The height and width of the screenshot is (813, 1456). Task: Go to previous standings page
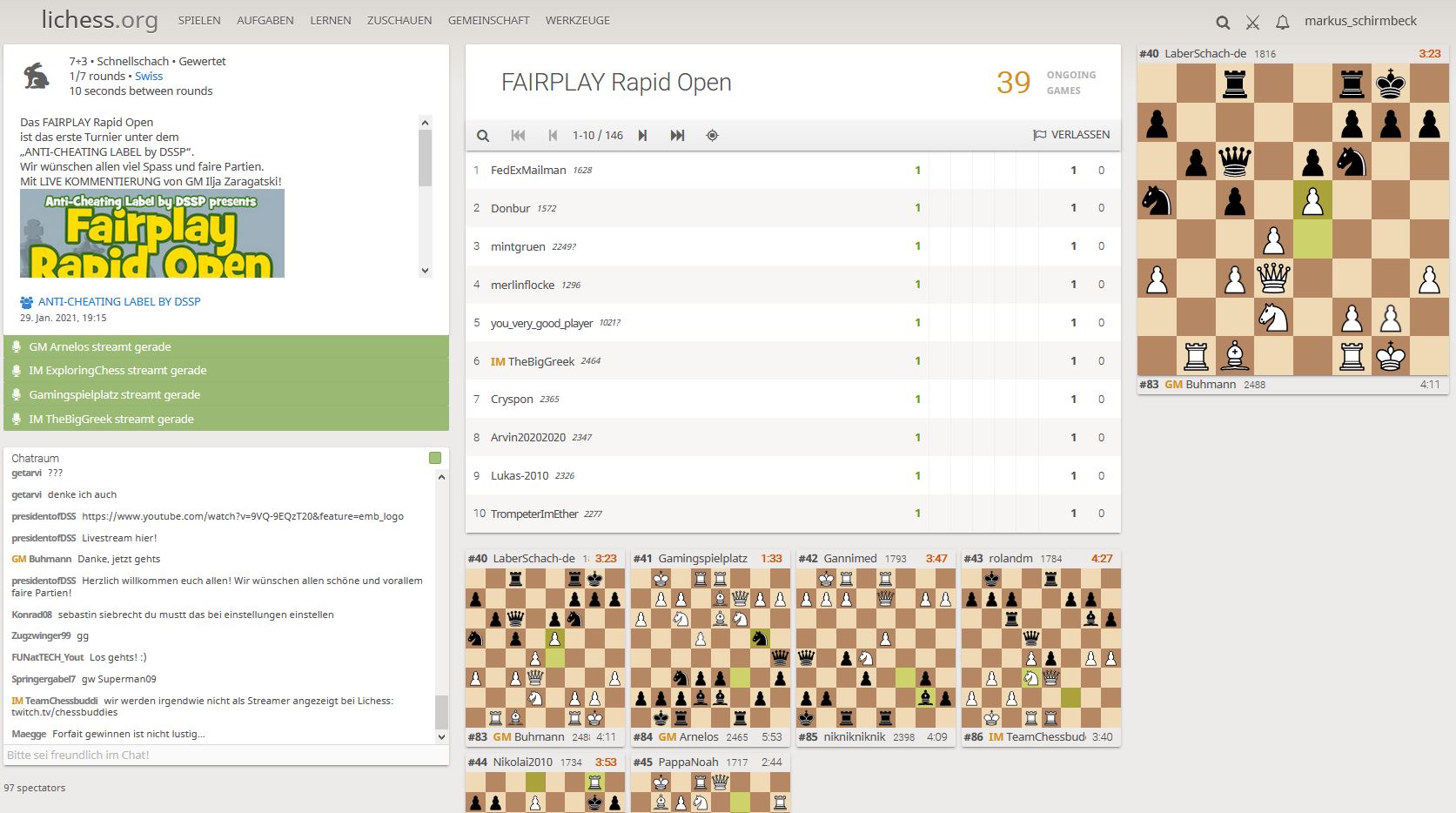click(553, 135)
